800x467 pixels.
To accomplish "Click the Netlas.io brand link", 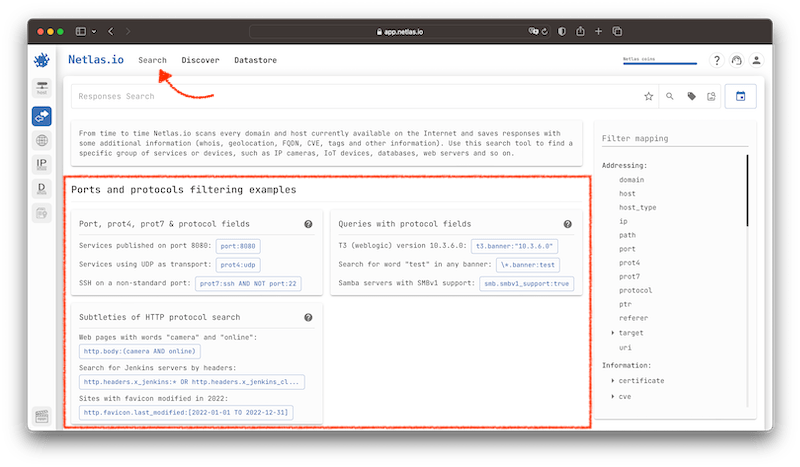I will click(x=96, y=60).
